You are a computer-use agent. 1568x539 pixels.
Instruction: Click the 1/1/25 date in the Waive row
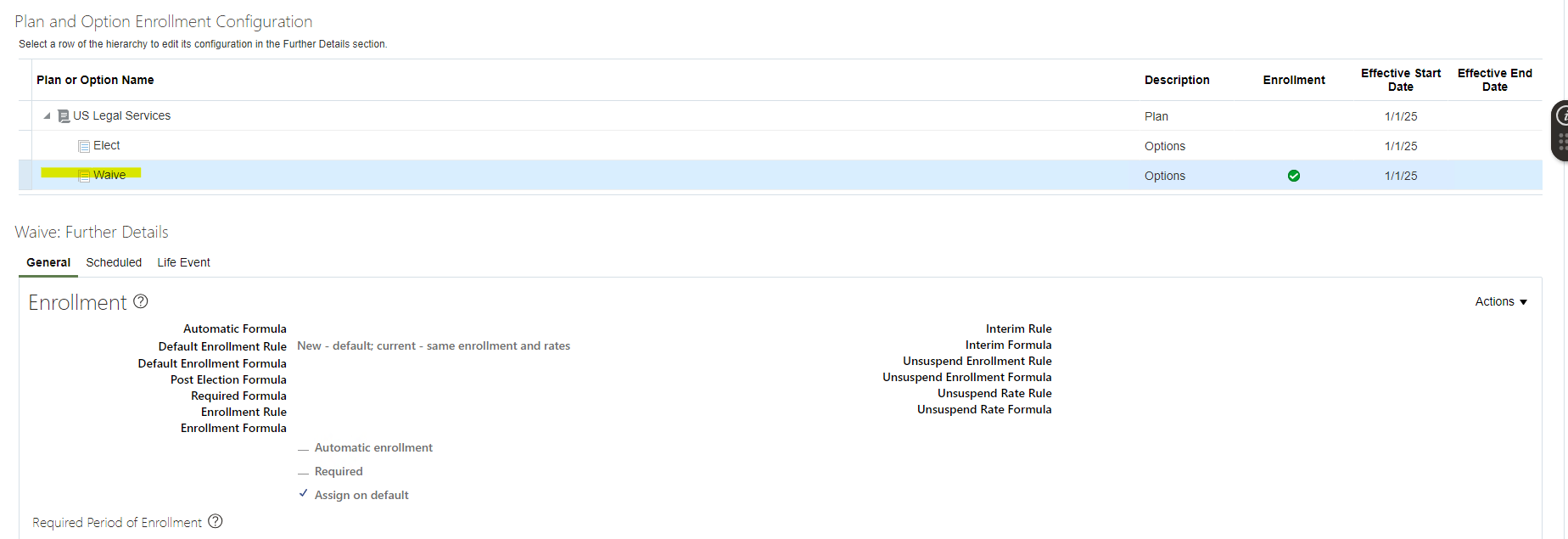1401,176
